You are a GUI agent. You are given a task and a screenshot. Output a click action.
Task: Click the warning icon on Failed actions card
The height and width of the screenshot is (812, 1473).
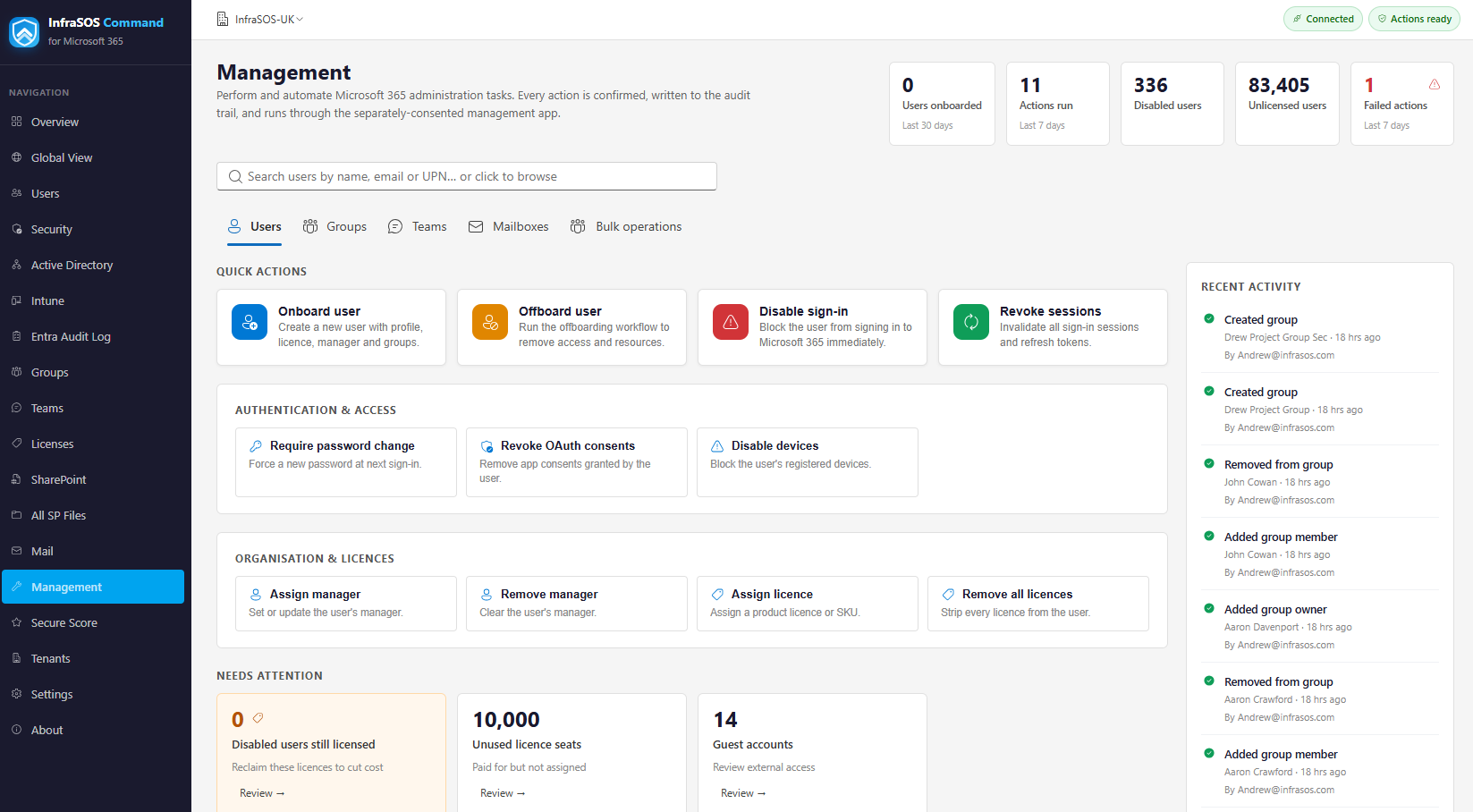[x=1435, y=84]
